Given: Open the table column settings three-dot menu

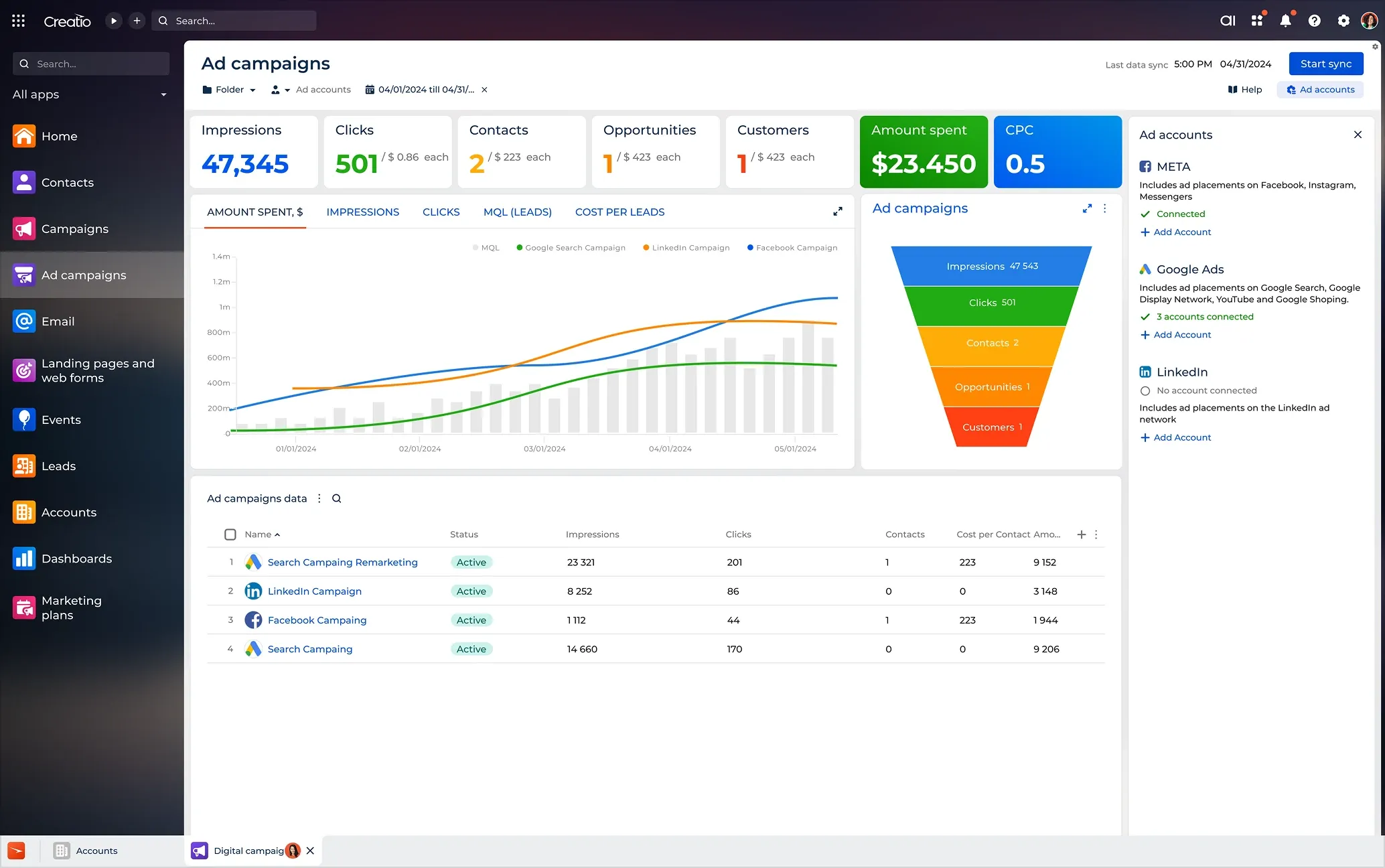Looking at the screenshot, I should pyautogui.click(x=1096, y=534).
